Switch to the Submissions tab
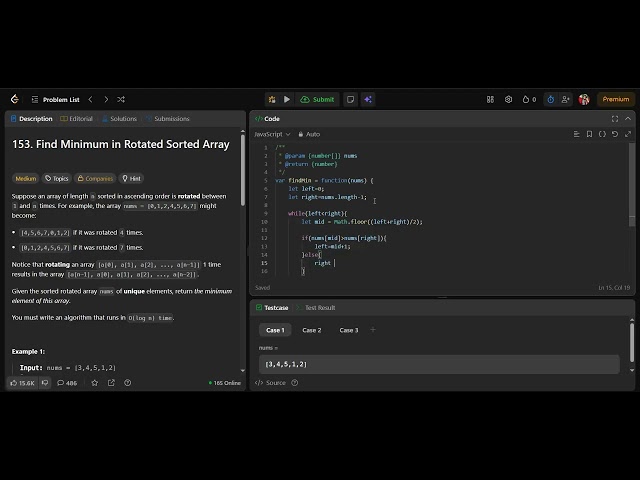640x480 pixels. point(167,119)
